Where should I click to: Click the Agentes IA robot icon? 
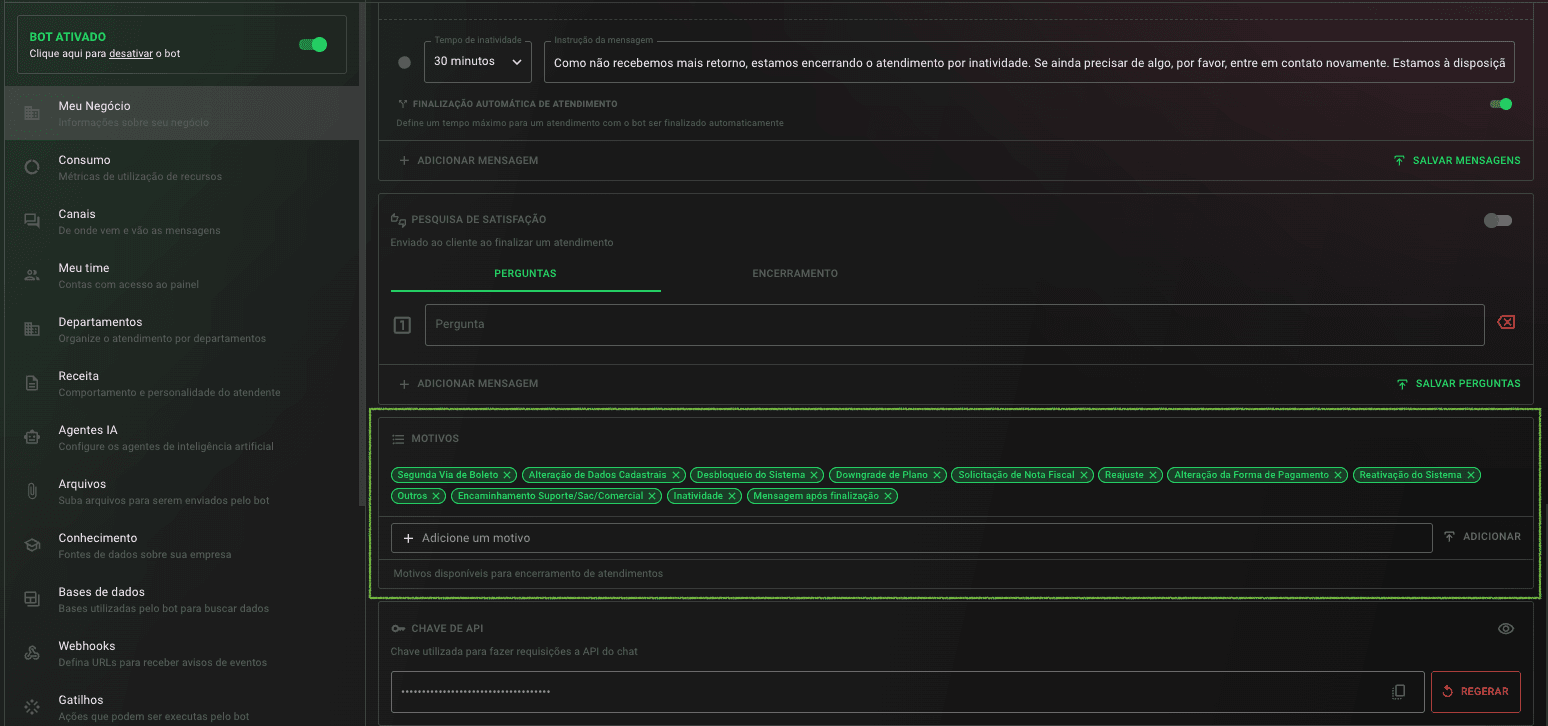coord(32,437)
